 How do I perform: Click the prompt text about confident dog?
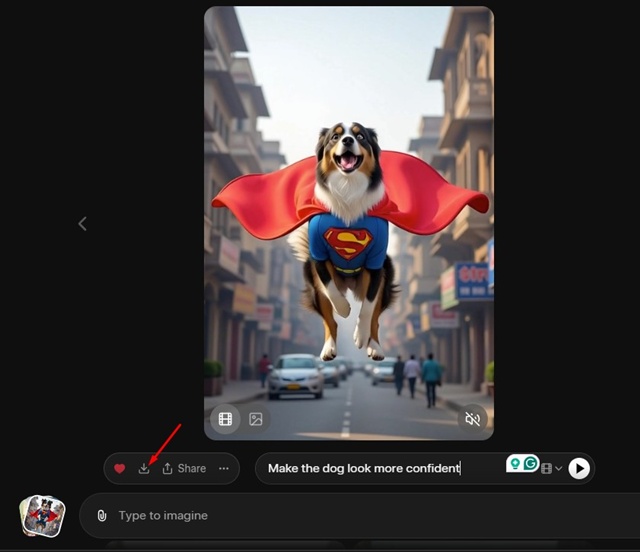364,468
